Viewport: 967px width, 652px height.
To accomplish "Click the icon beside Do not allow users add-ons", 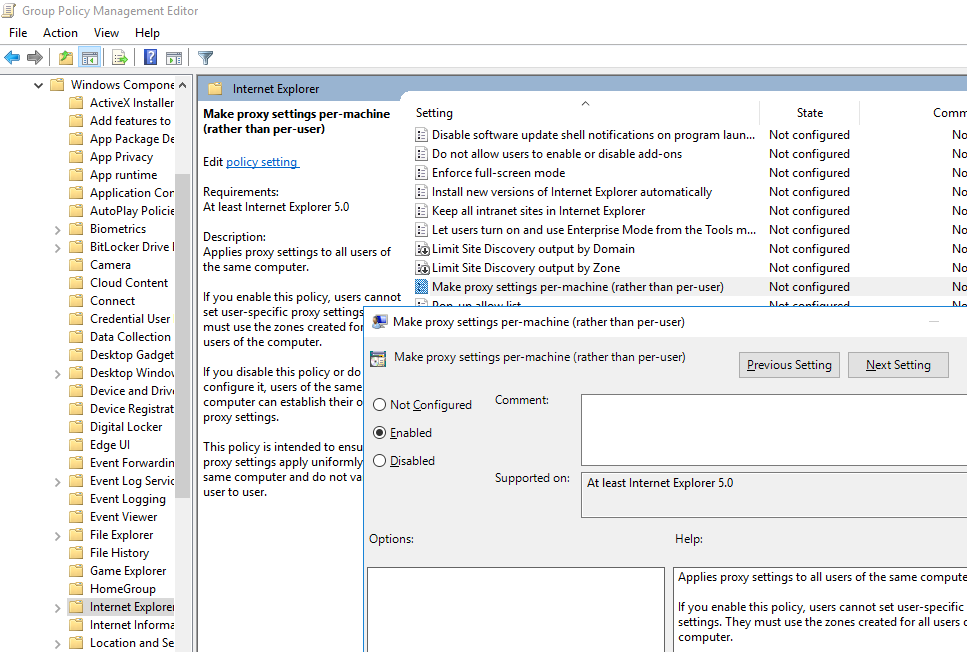I will [422, 154].
